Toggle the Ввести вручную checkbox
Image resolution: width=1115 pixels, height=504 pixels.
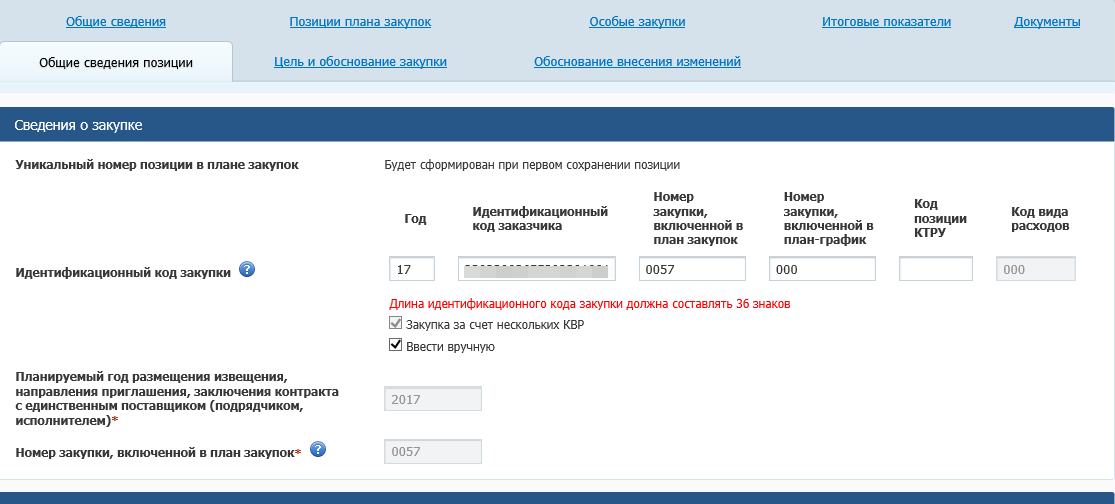pyautogui.click(x=395, y=346)
